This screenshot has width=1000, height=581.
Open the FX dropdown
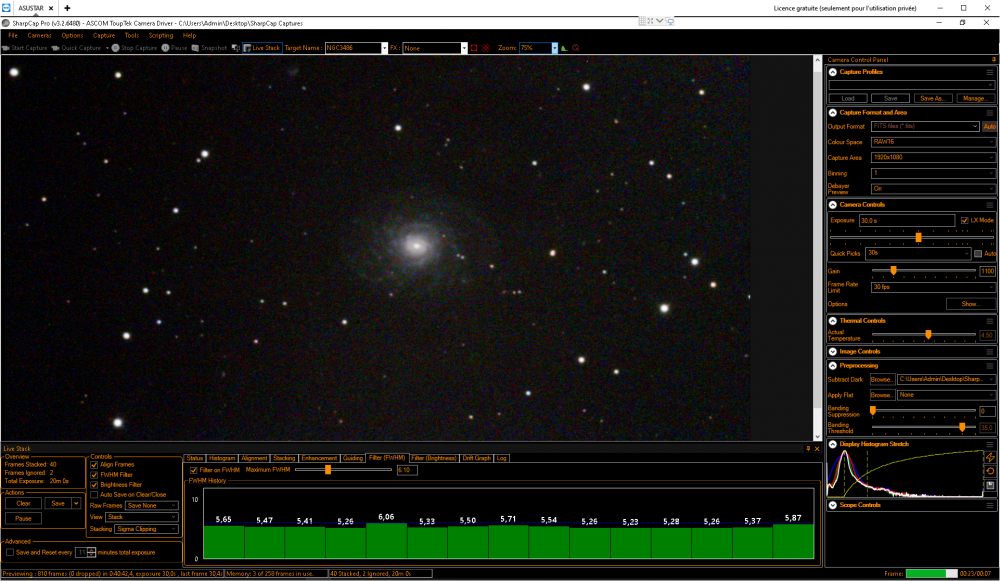click(x=464, y=48)
